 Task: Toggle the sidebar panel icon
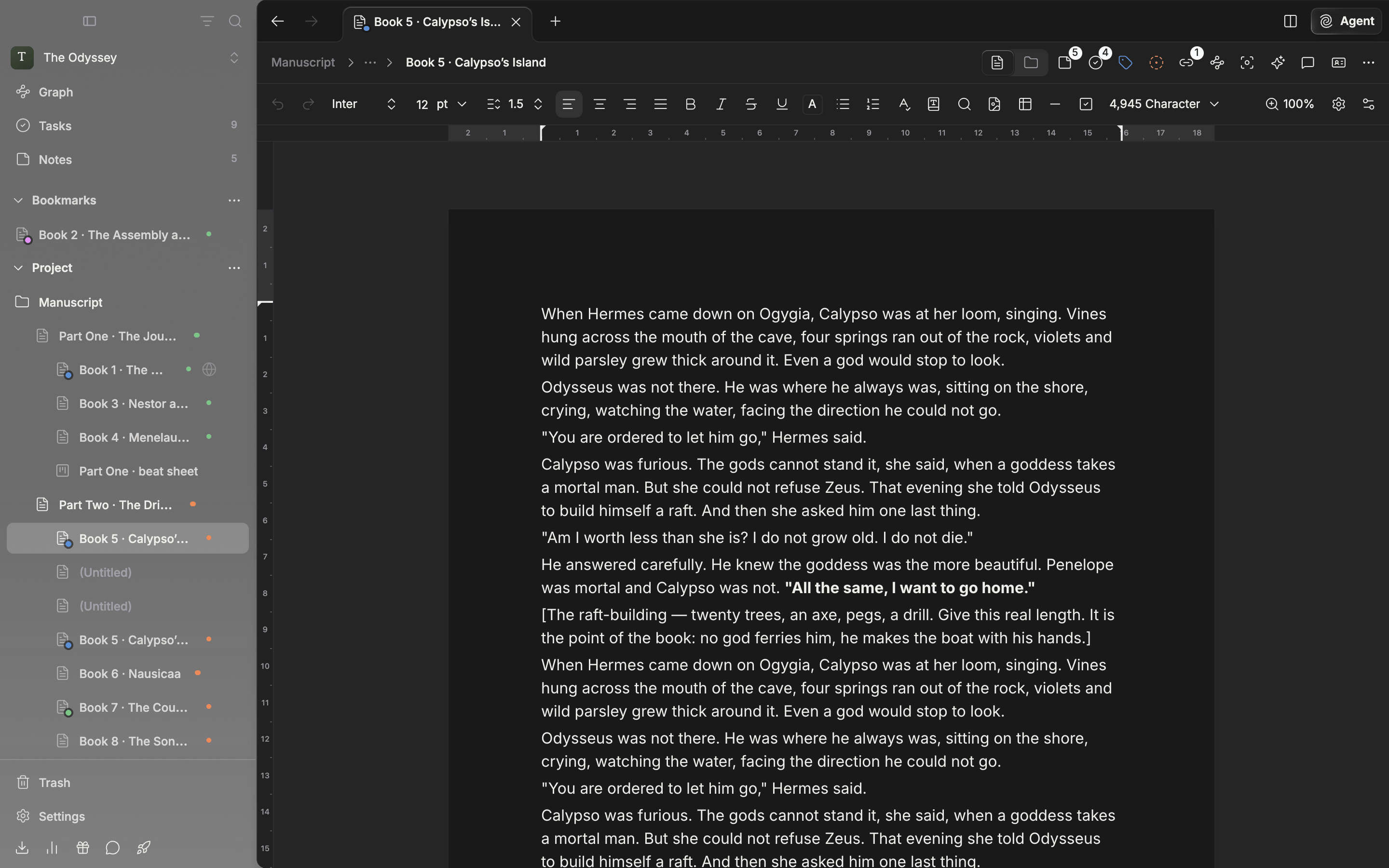click(x=90, y=21)
